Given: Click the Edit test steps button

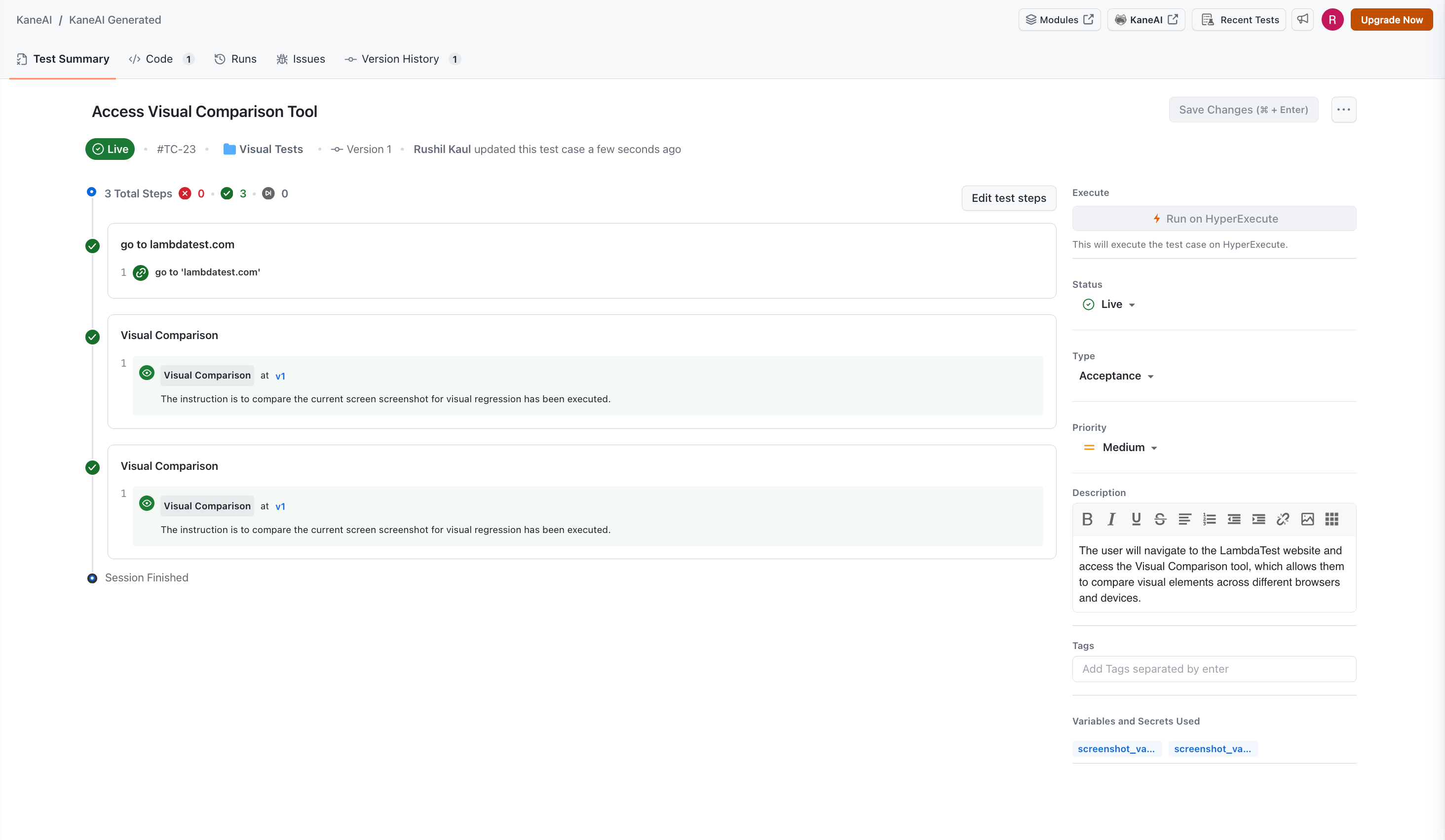Looking at the screenshot, I should pos(1008,198).
